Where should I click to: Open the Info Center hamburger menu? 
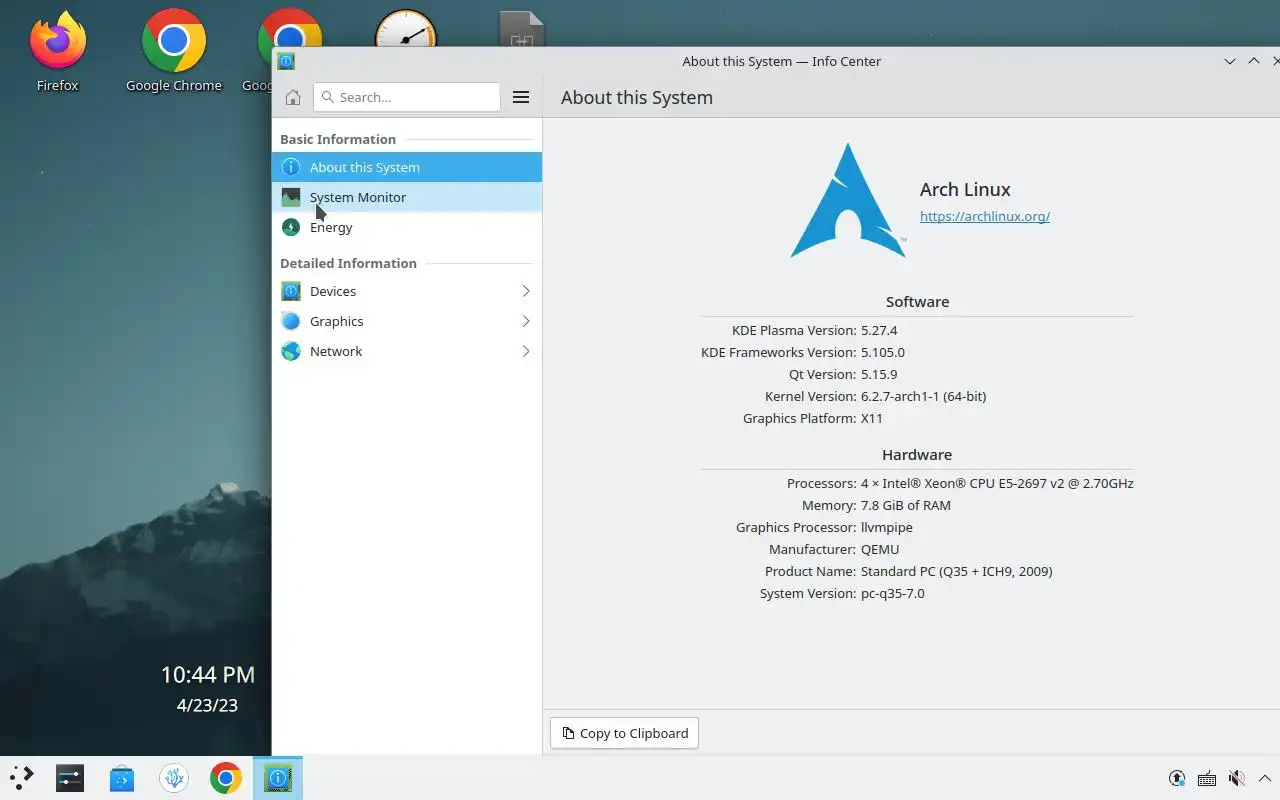point(521,97)
